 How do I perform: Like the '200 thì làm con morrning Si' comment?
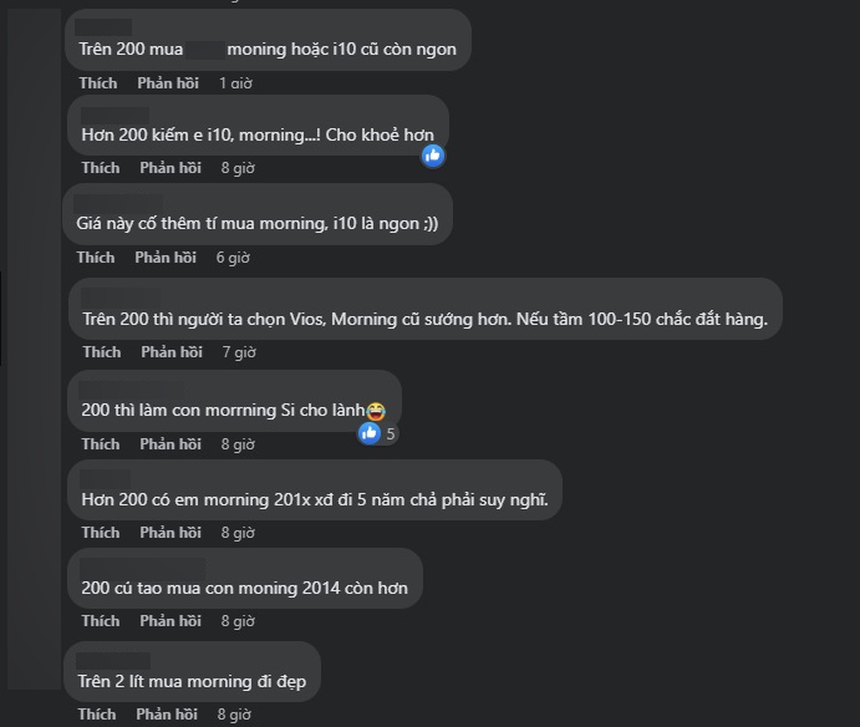(100, 444)
